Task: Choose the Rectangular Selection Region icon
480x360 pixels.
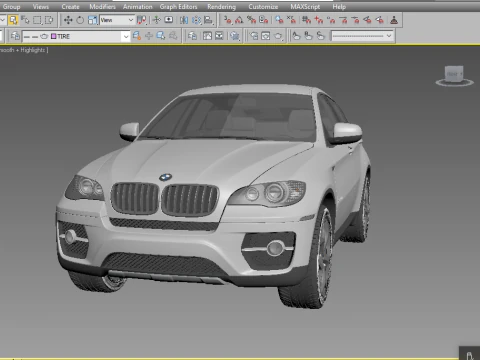Action: click(x=37, y=20)
